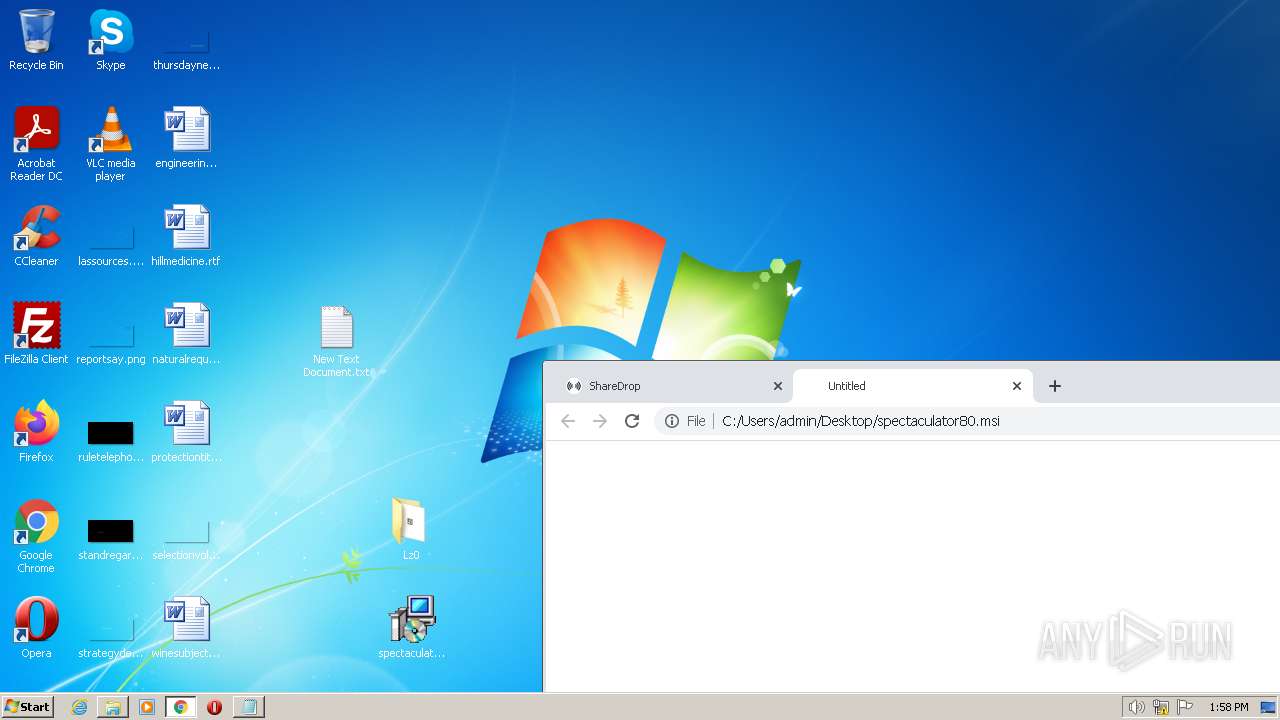
Task: Open Internet Explorer from taskbar
Action: tap(79, 707)
